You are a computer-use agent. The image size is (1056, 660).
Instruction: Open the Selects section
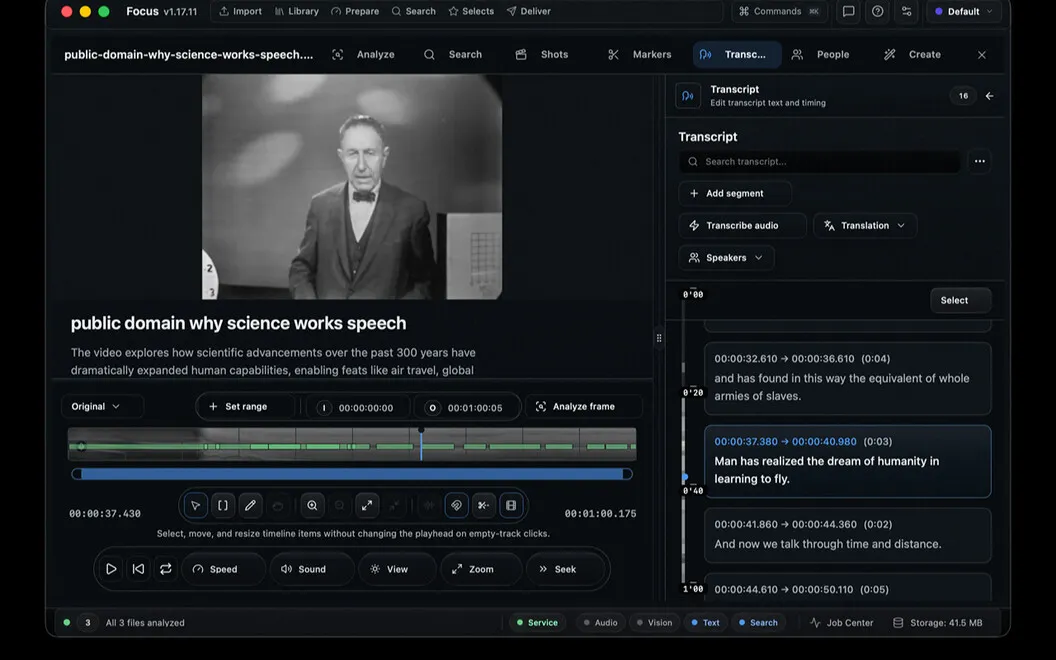[x=471, y=11]
